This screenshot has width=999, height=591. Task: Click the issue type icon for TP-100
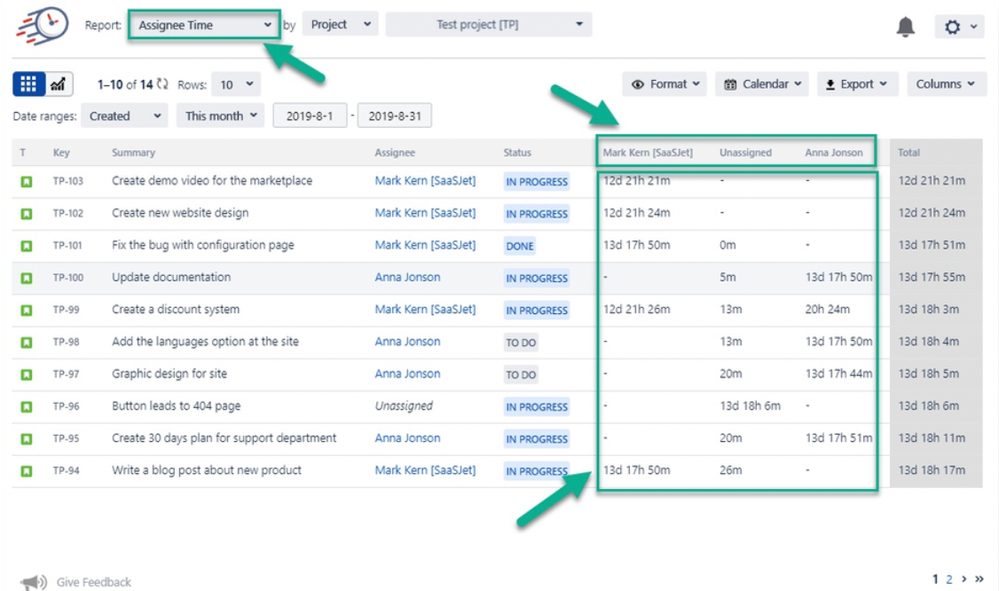26,278
